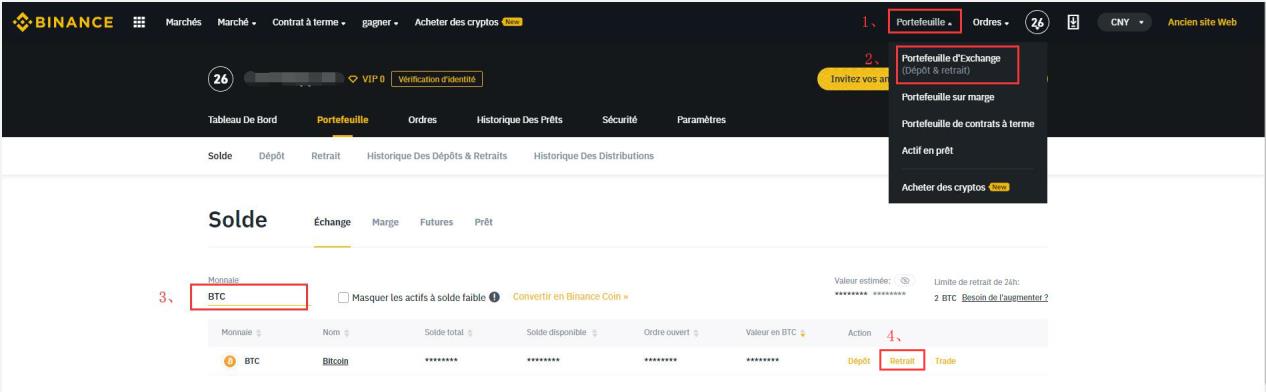Open the Tableau De Bord tab
This screenshot has height=392, width=1266.
pos(241,120)
